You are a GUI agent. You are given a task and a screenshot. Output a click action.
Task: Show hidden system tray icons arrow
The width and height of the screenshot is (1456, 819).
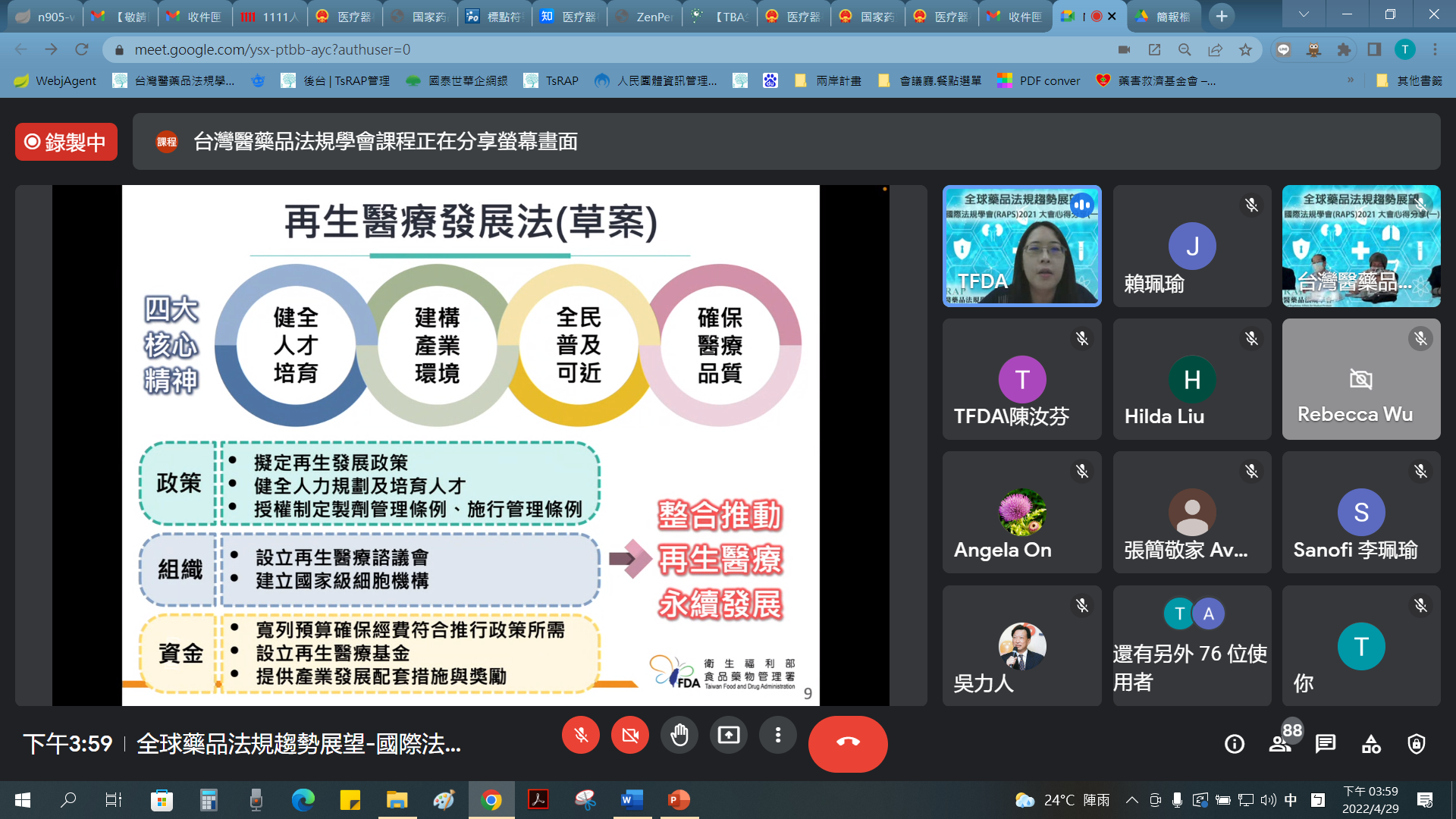pyautogui.click(x=1131, y=800)
